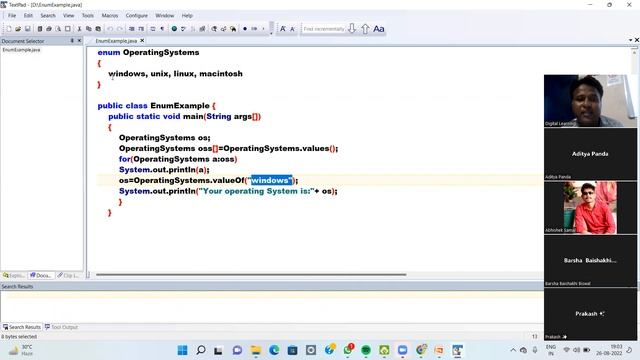
Task: Click the Redo arrow icon
Action: click(x=120, y=29)
